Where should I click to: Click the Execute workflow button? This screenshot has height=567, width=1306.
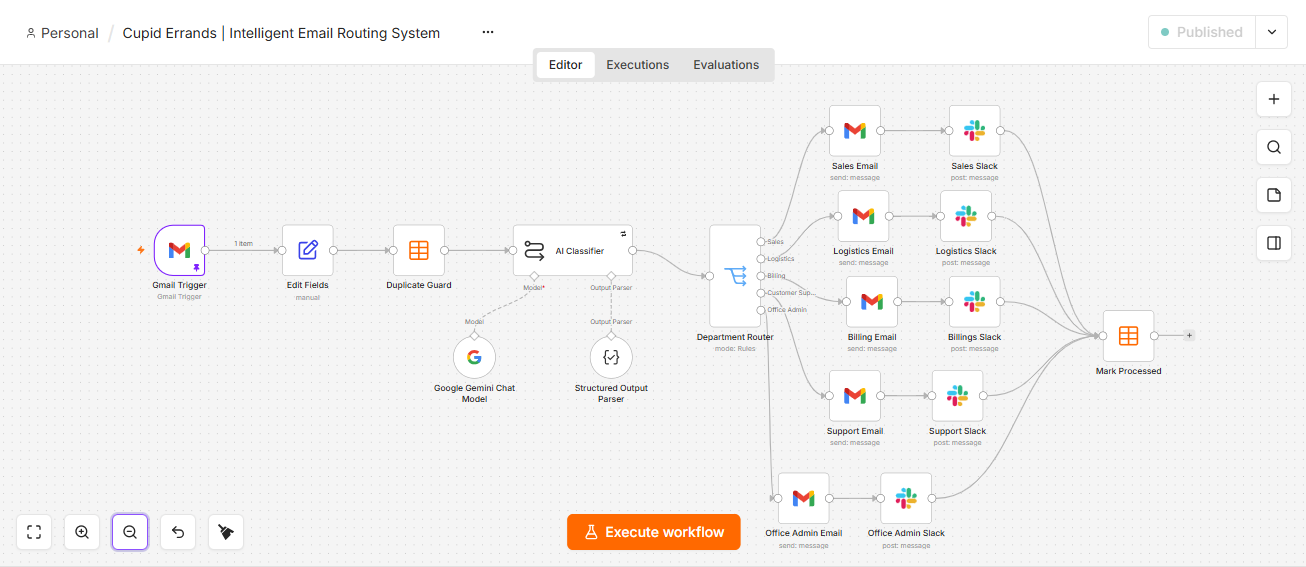pos(654,532)
